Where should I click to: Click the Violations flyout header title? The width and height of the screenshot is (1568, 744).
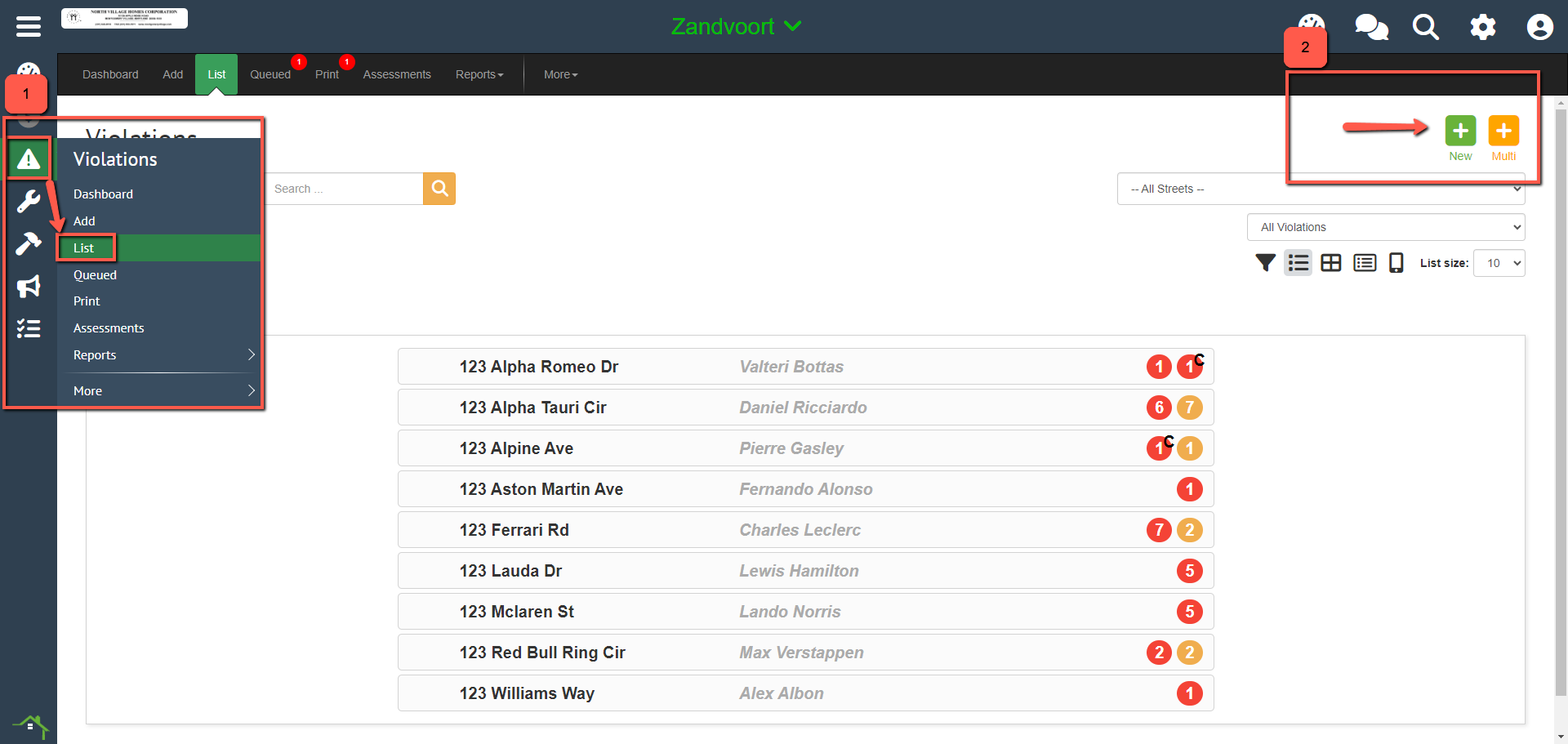click(115, 159)
